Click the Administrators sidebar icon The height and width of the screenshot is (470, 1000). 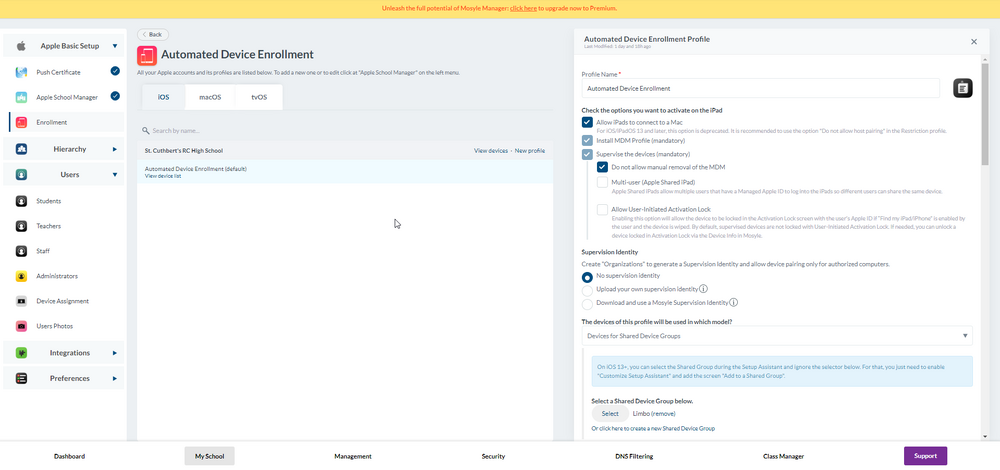click(x=21, y=276)
